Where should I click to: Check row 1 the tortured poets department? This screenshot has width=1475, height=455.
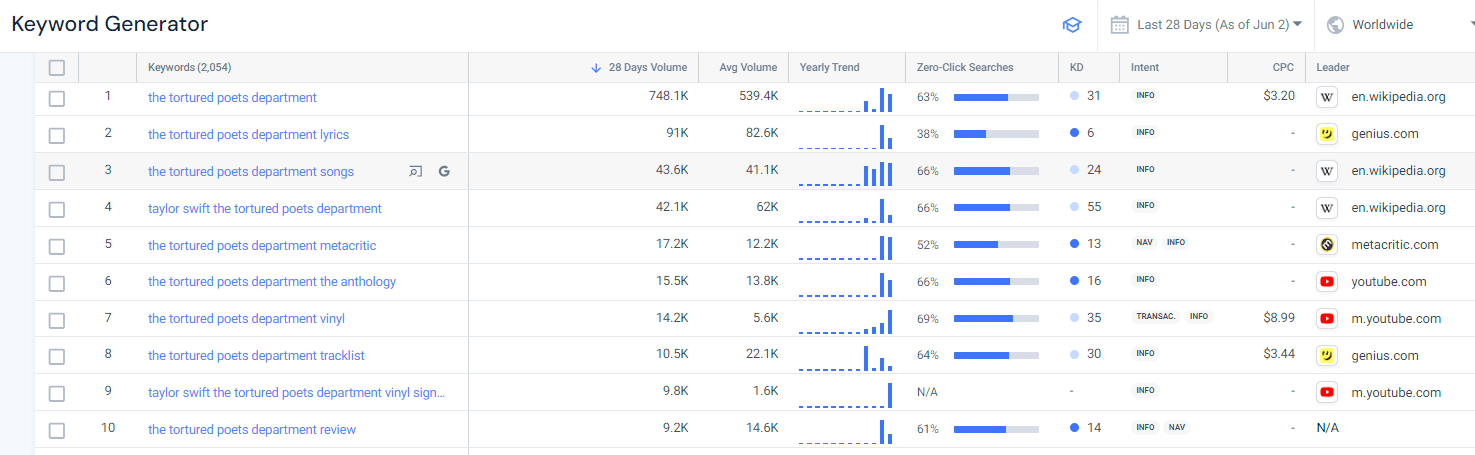click(57, 98)
